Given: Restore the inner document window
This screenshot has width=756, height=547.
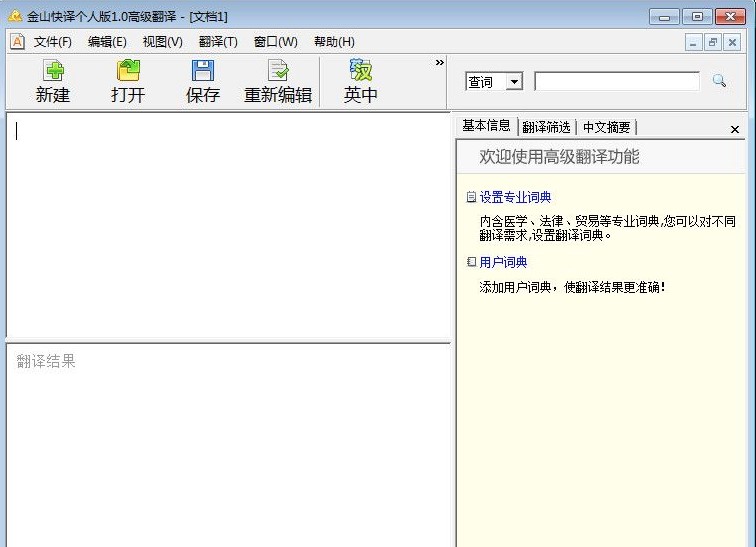Looking at the screenshot, I should [x=713, y=42].
